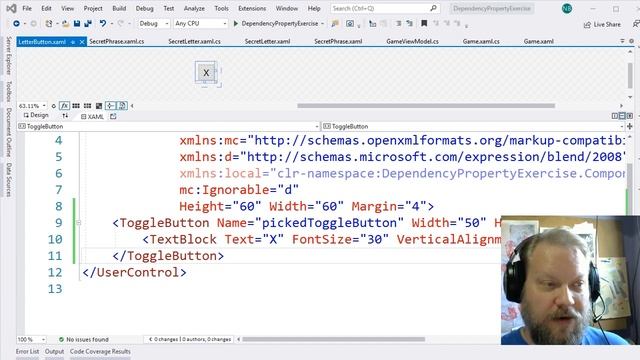Click the pop out XAML icon
640x360 pixels.
113,116
